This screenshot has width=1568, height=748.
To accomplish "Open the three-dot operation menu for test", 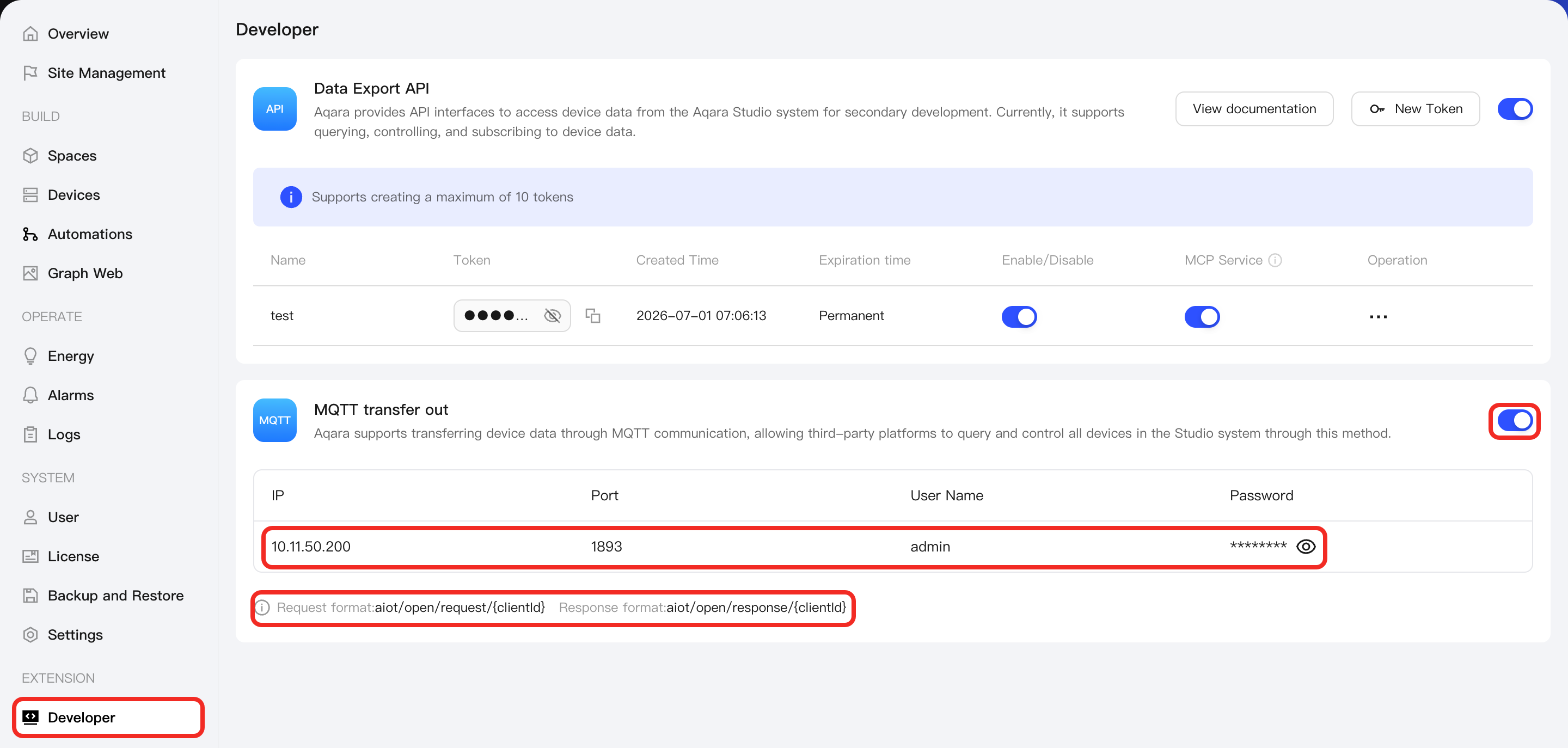I will (x=1378, y=316).
